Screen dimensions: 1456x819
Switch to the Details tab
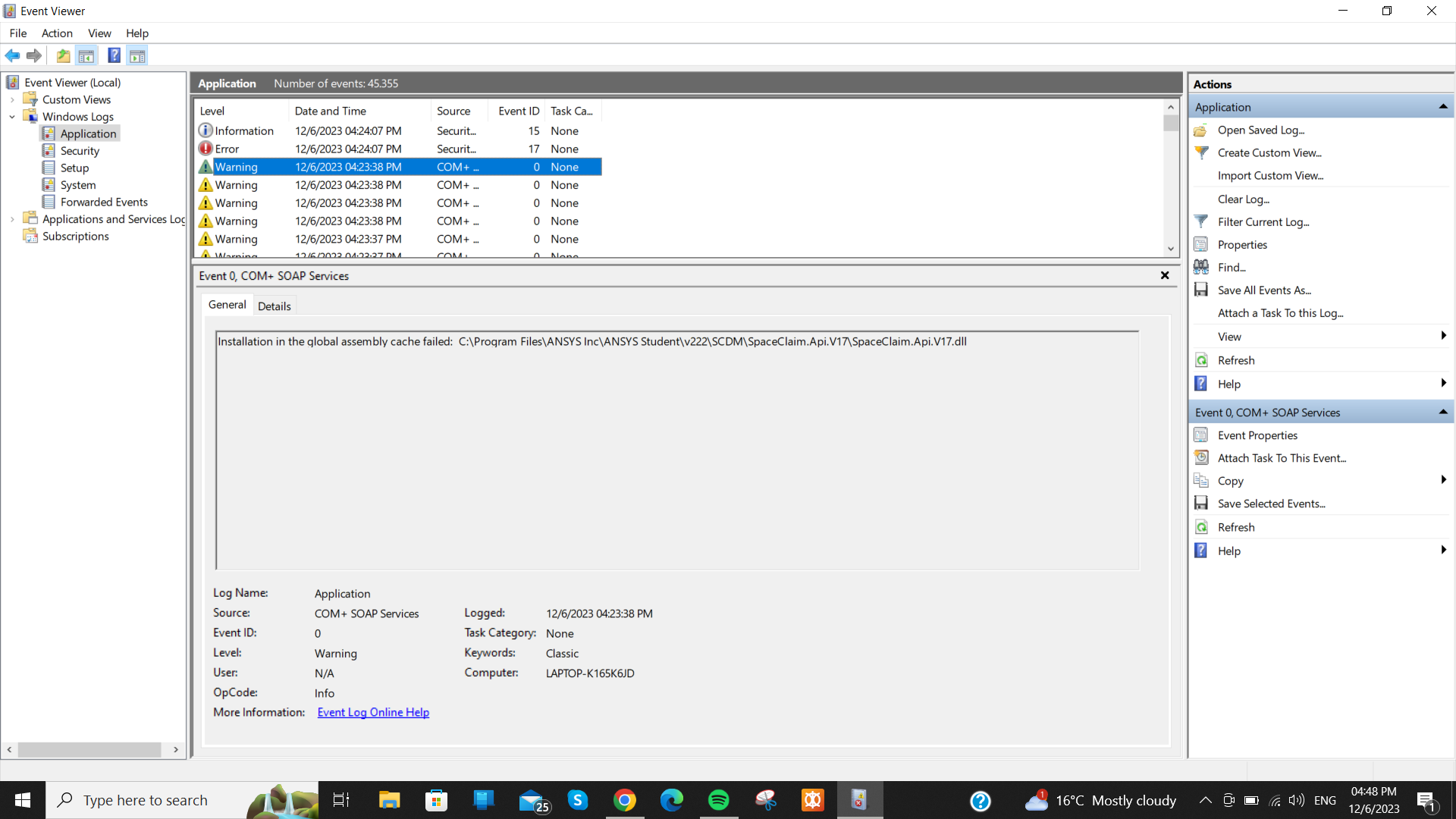point(274,306)
